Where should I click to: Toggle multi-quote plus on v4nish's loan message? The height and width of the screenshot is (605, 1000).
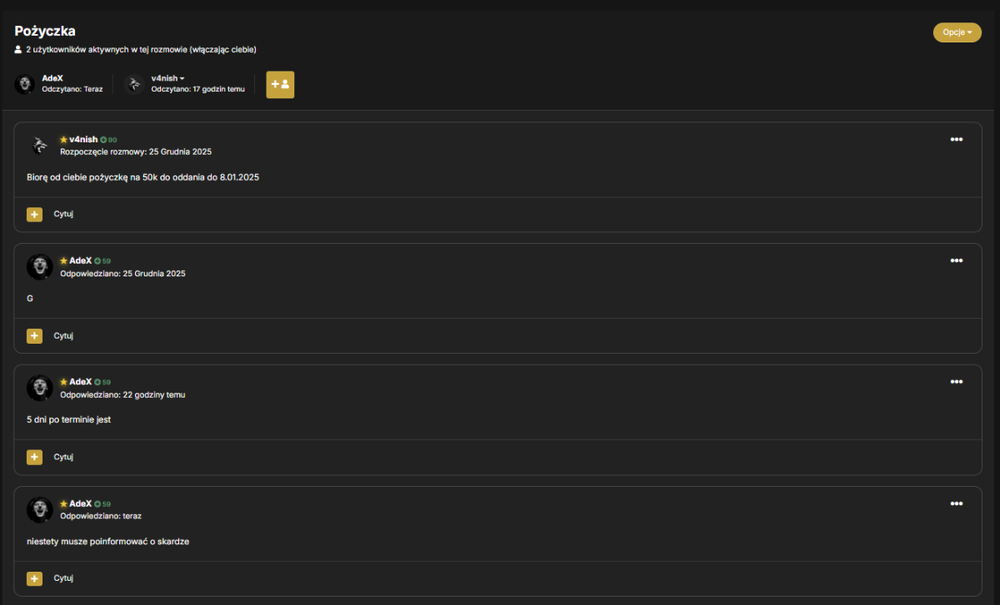coord(34,214)
